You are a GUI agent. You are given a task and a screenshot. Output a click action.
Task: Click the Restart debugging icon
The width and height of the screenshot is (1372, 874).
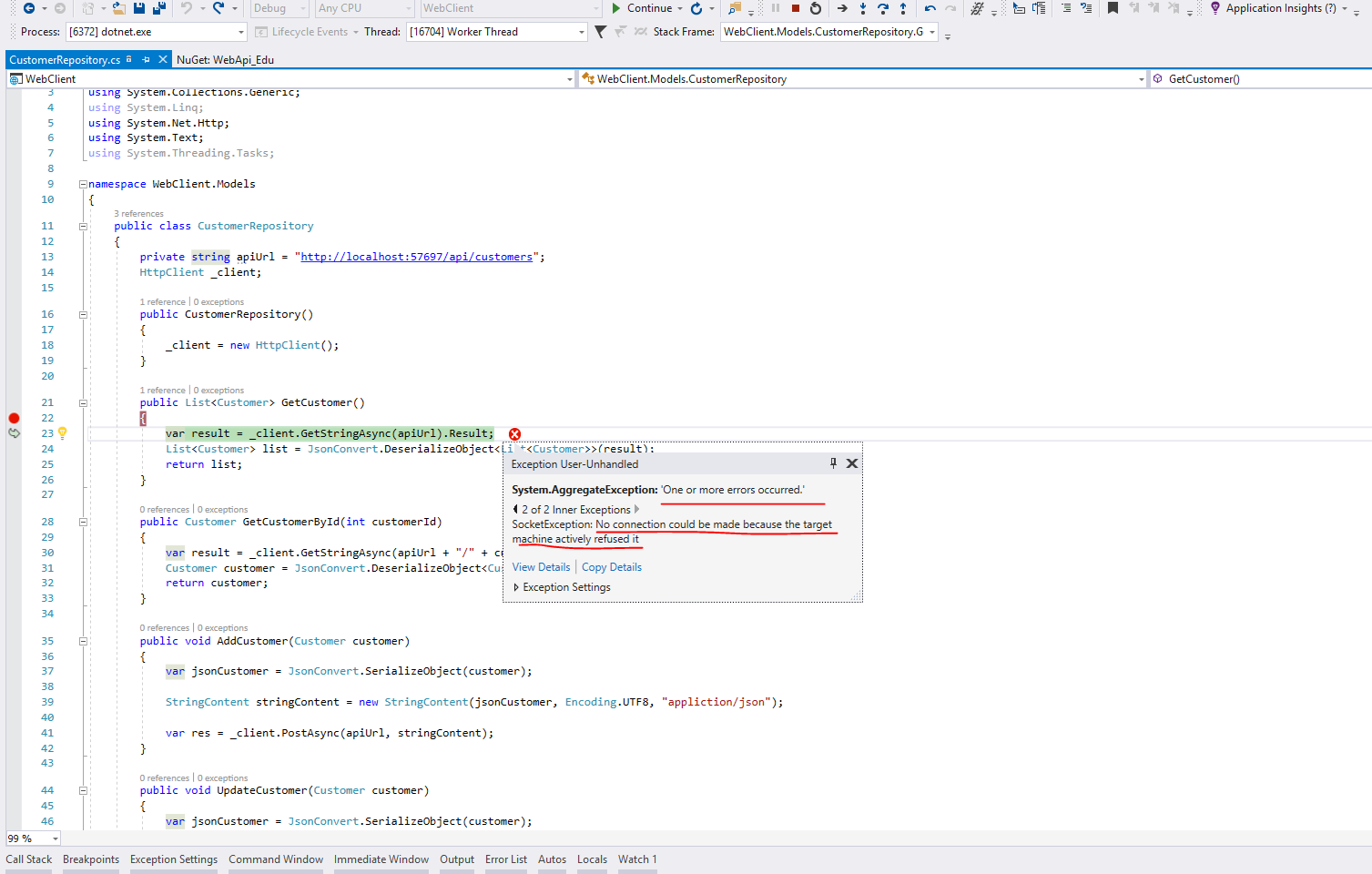(x=816, y=8)
